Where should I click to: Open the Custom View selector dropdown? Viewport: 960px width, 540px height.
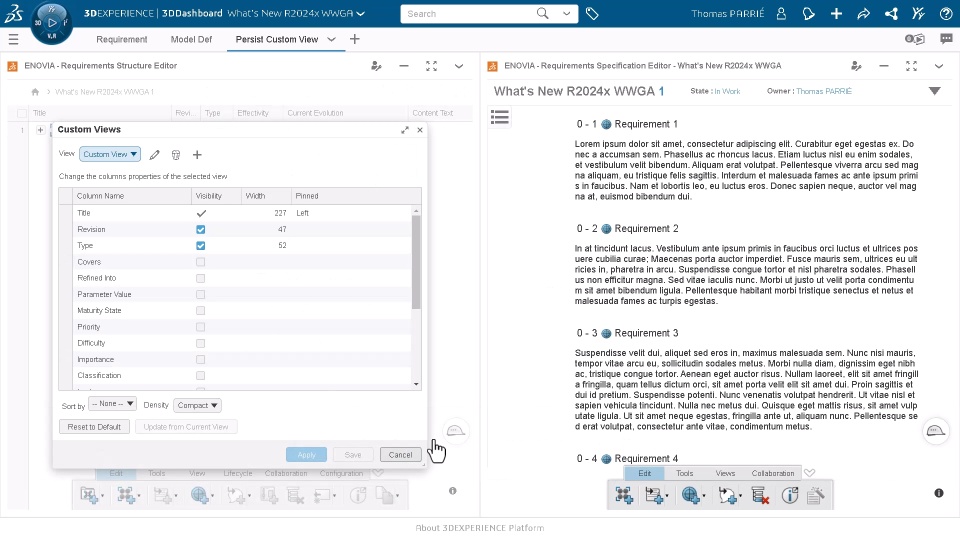(x=110, y=154)
